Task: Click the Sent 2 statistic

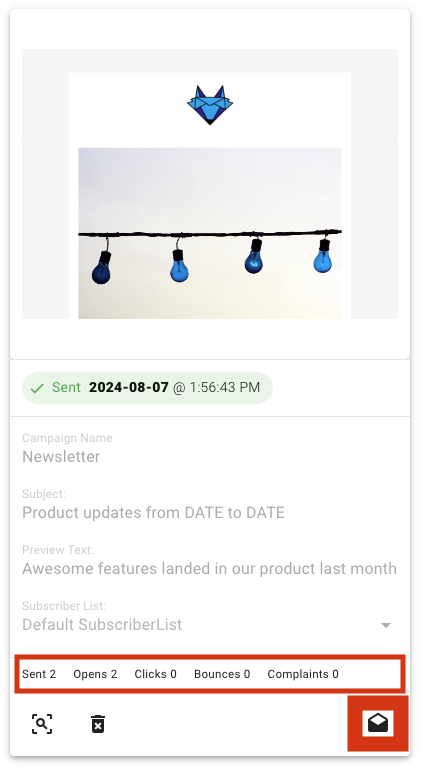Action: point(39,674)
